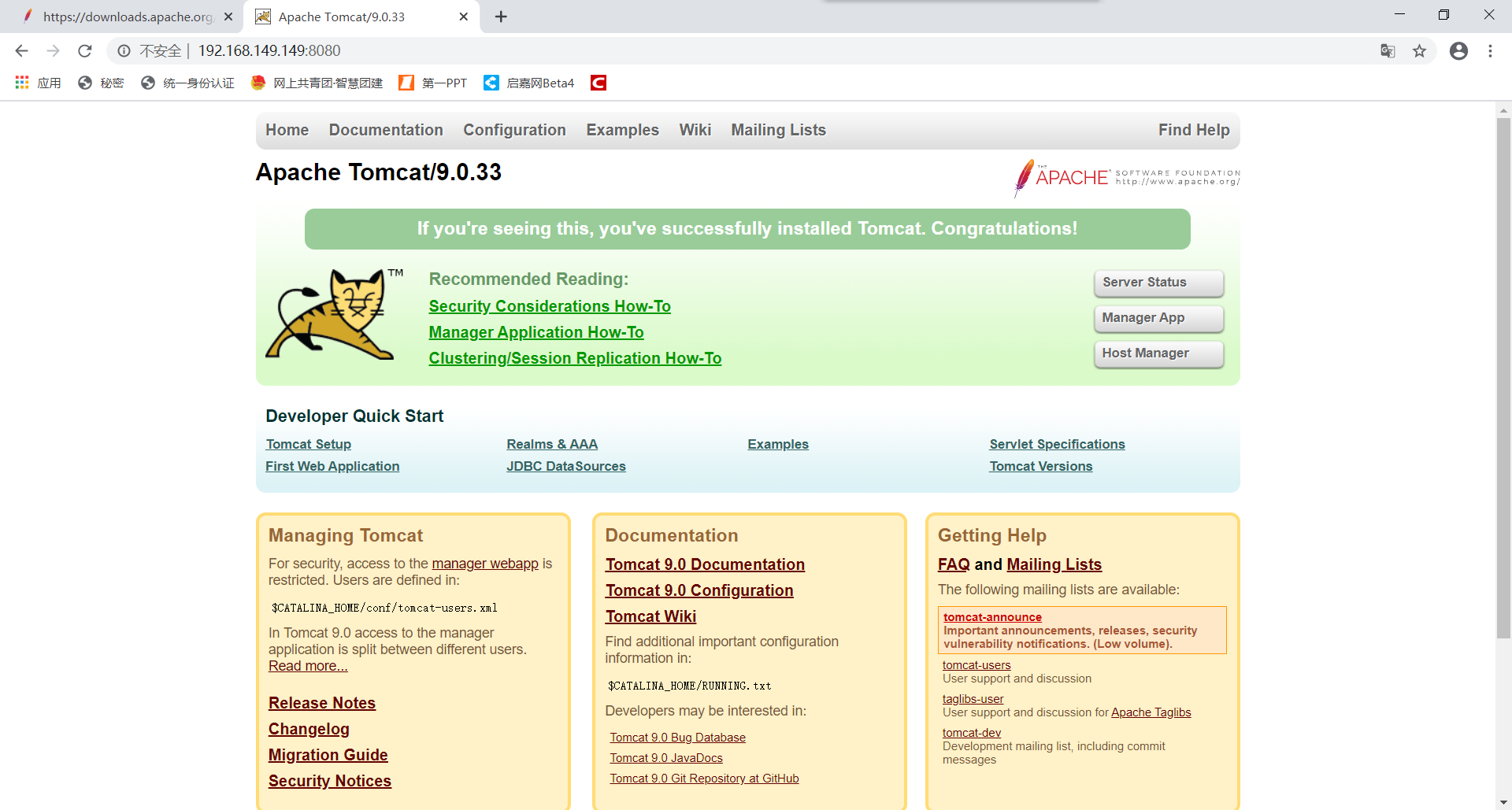The image size is (1512, 810).
Task: Click the Host Manager button
Action: 1158,353
